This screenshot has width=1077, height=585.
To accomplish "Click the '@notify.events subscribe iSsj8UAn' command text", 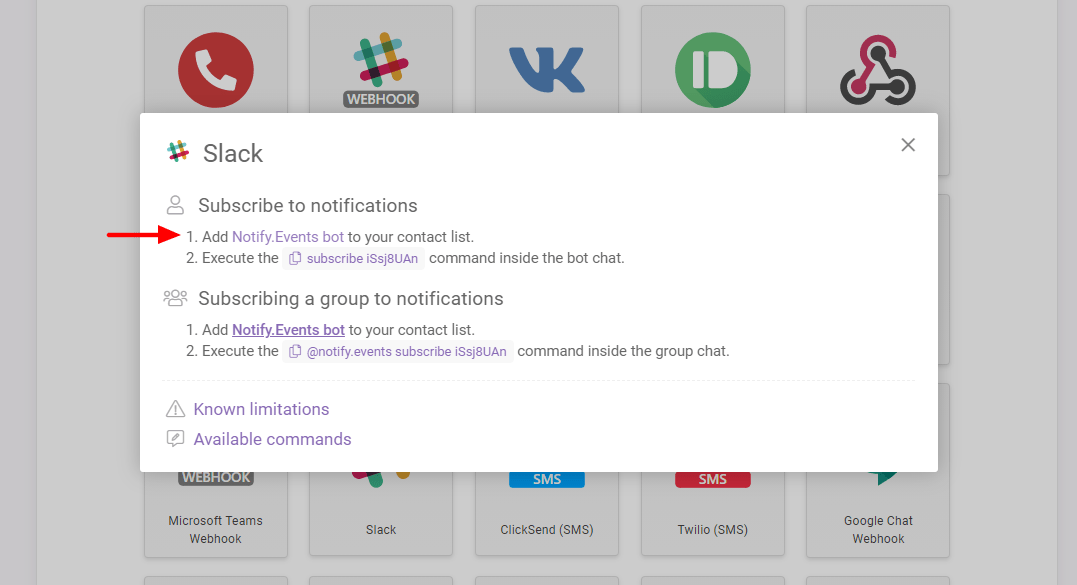I will click(407, 352).
